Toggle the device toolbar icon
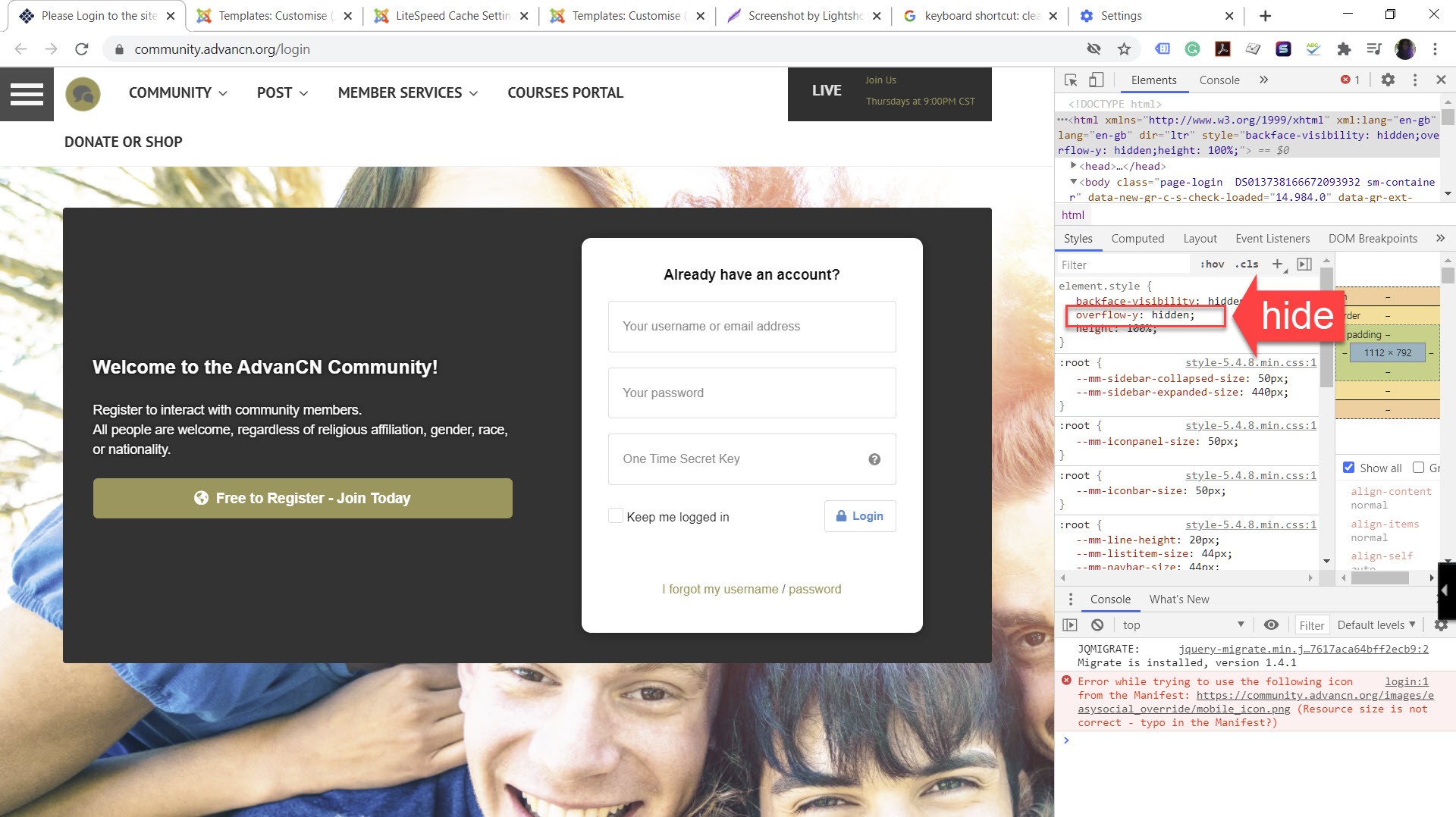1456x817 pixels. pos(1097,80)
